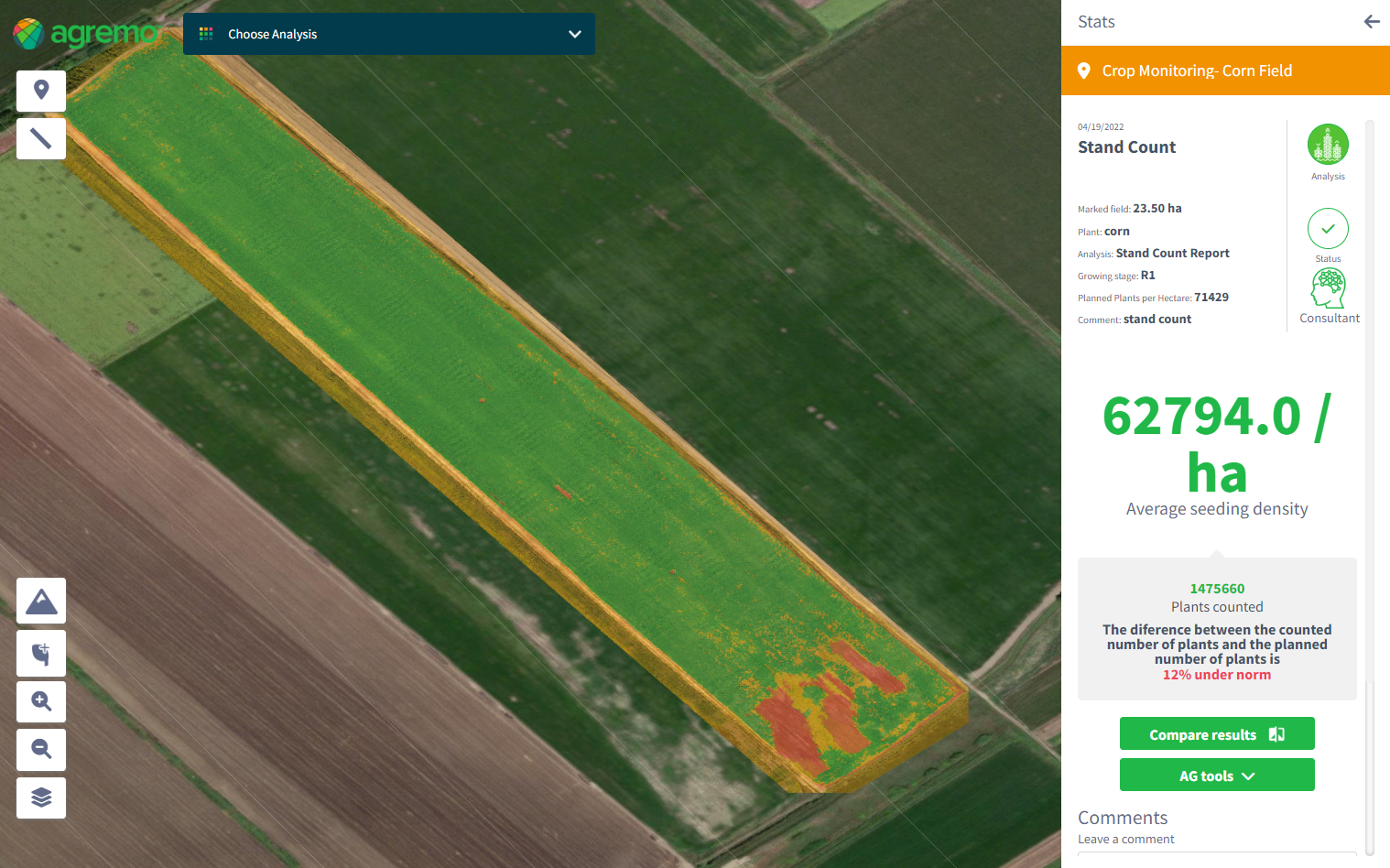The height and width of the screenshot is (868, 1390).
Task: Click the Comments heading
Action: pyautogui.click(x=1123, y=818)
